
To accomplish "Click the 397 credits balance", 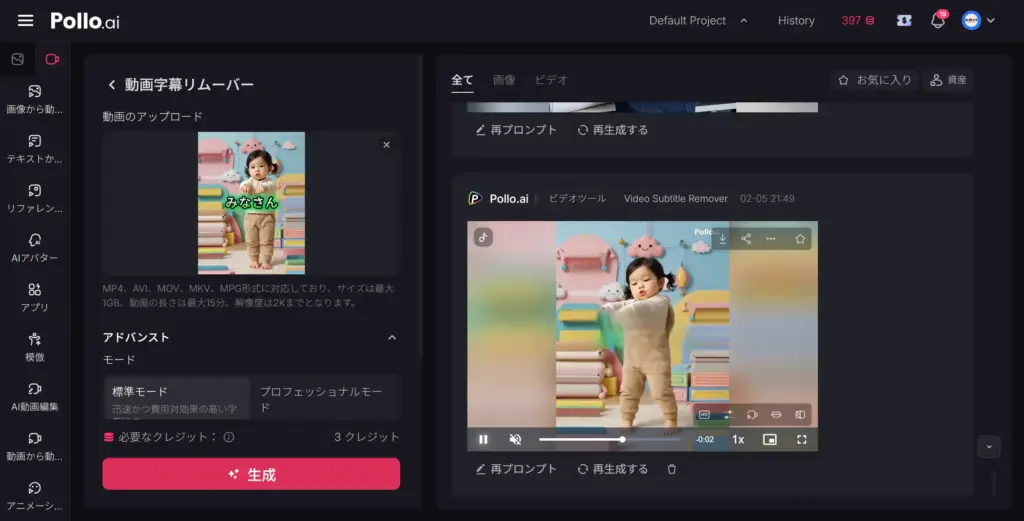I will (x=857, y=21).
